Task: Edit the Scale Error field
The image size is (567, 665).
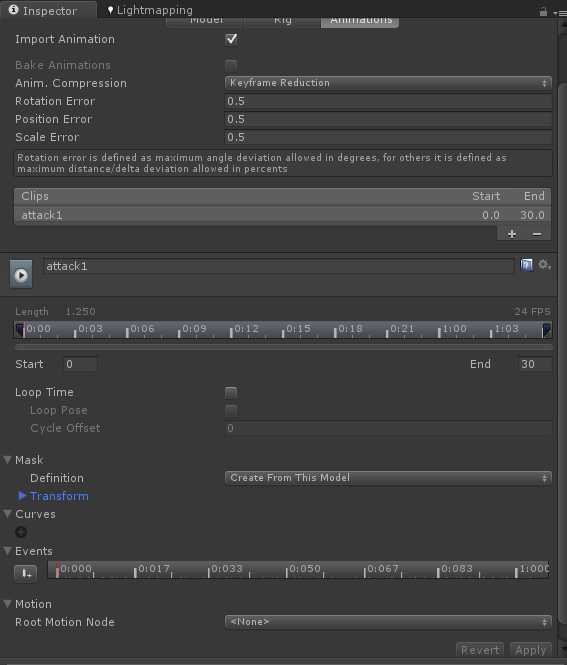Action: coord(388,137)
